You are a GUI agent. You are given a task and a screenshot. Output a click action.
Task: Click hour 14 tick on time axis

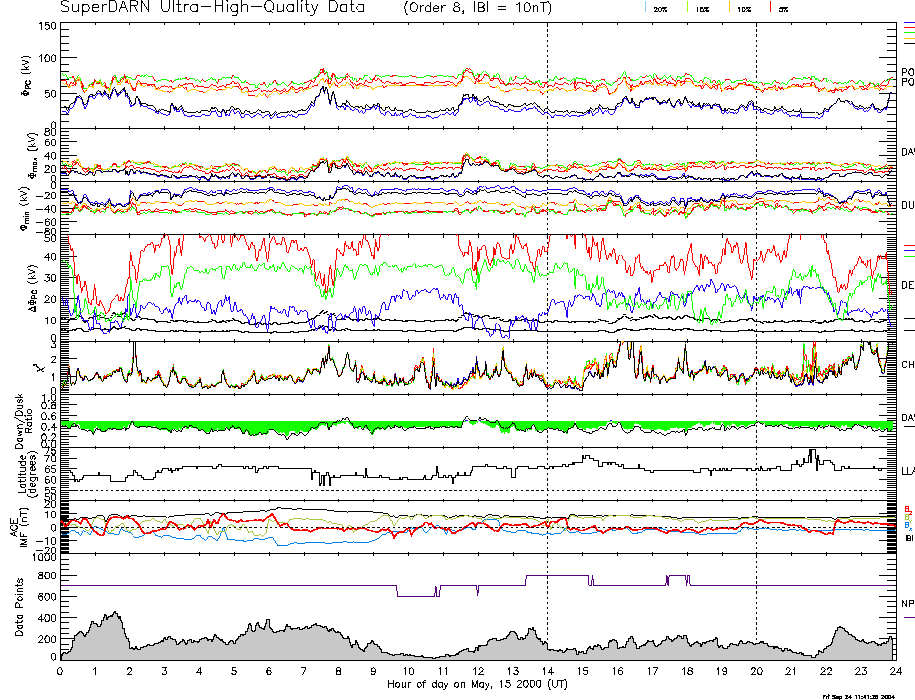[547, 671]
